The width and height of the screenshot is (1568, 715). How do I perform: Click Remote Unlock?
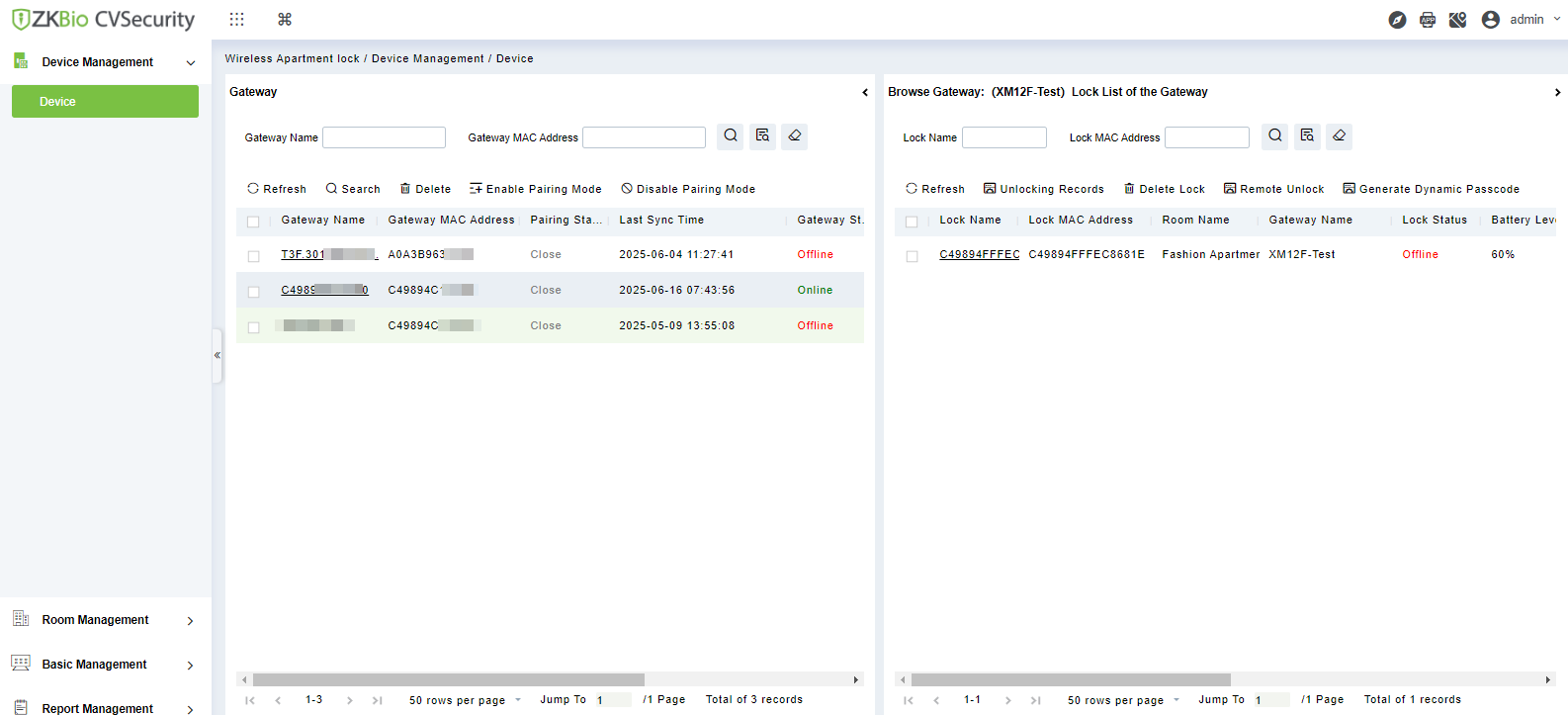[1273, 189]
